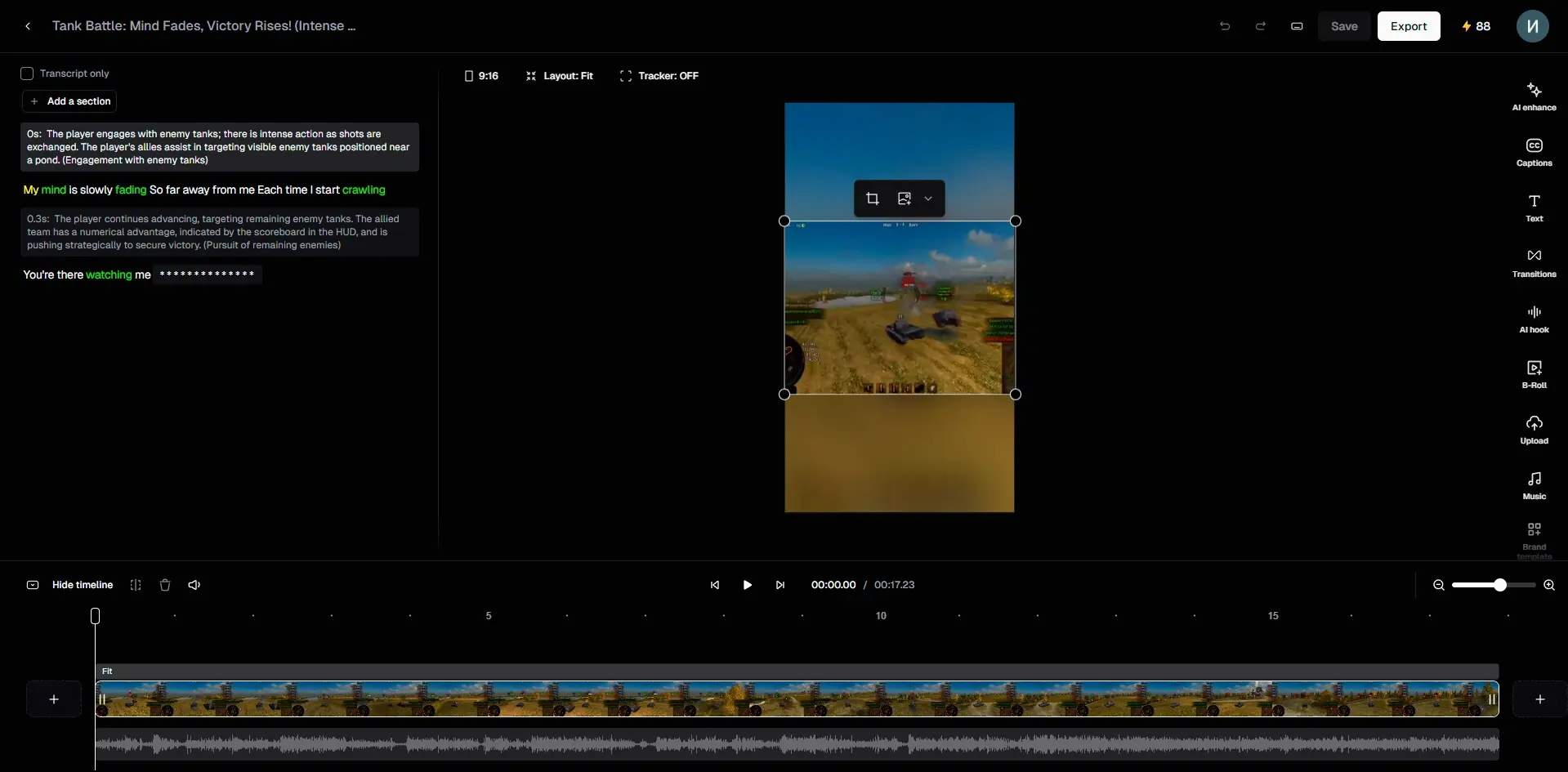Enable the Transcript only checkbox
Viewport: 1568px width, 772px height.
(27, 74)
